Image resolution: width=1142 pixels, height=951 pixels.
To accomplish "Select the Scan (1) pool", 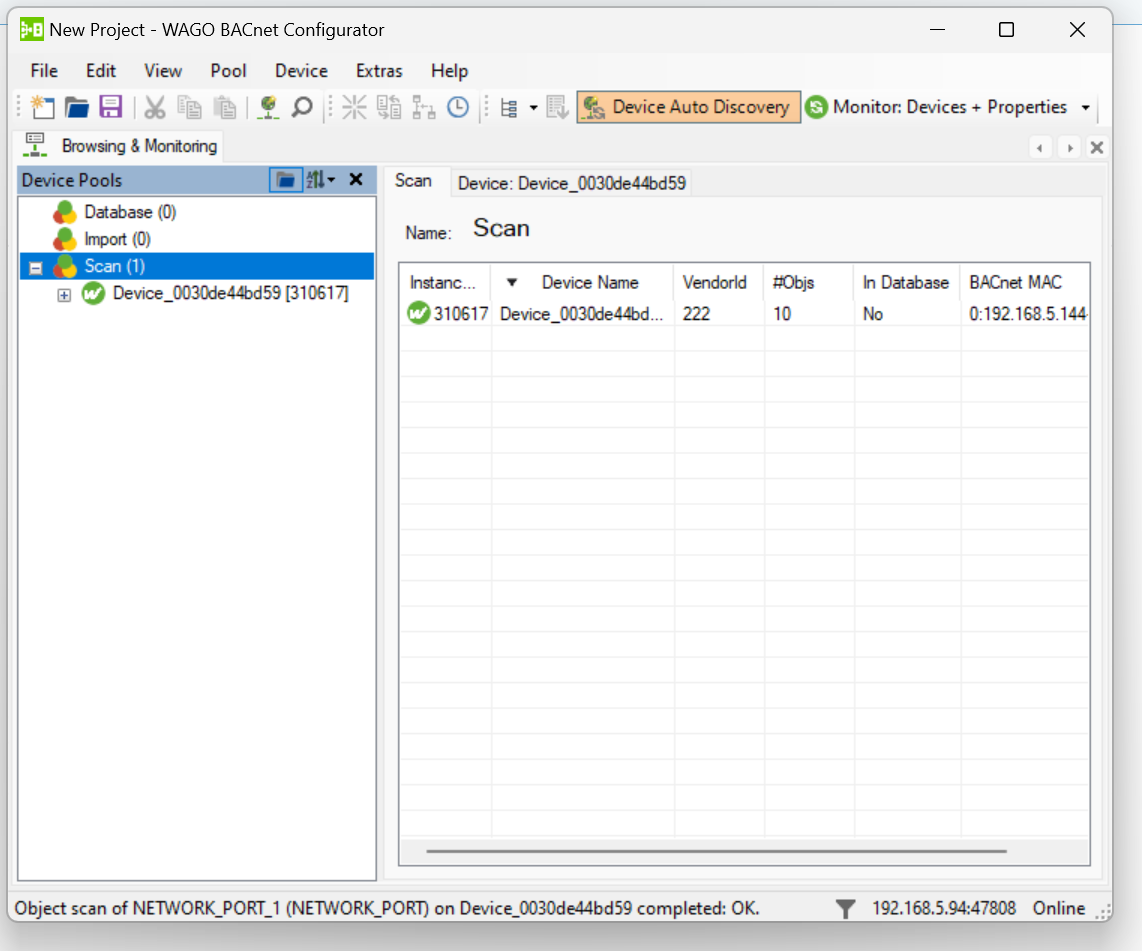I will [114, 266].
